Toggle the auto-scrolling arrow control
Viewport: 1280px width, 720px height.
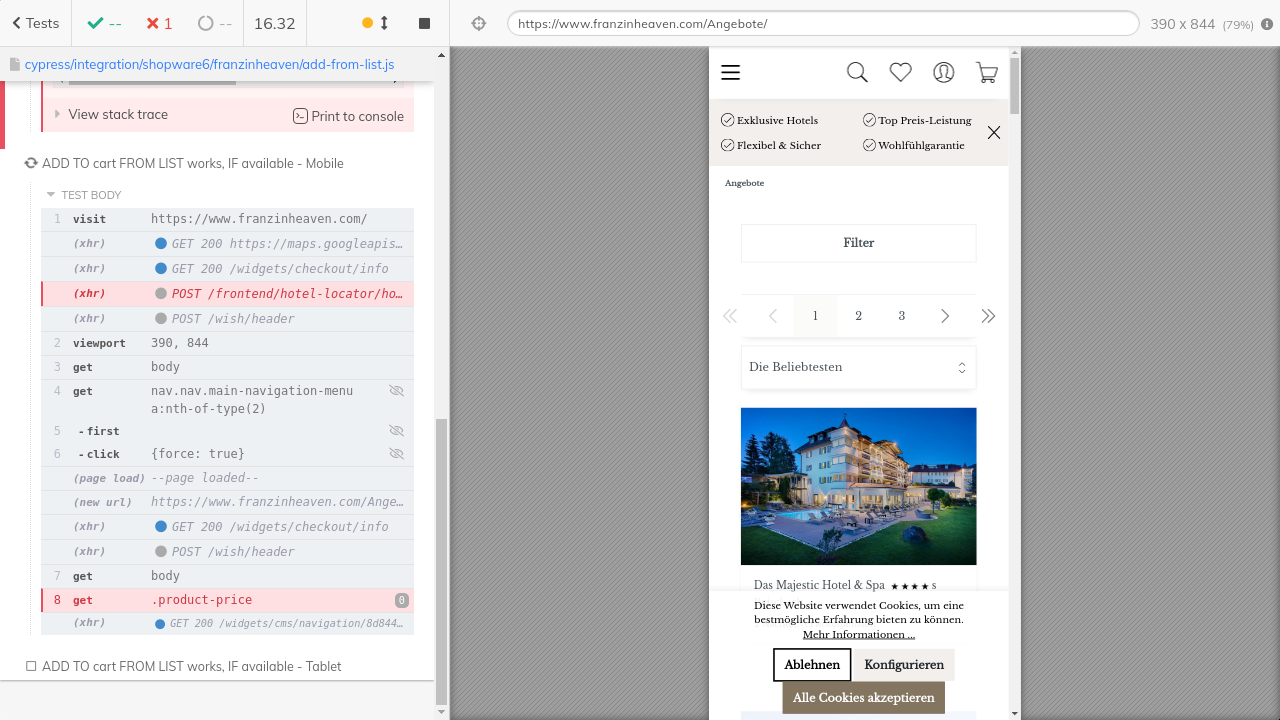[383, 23]
